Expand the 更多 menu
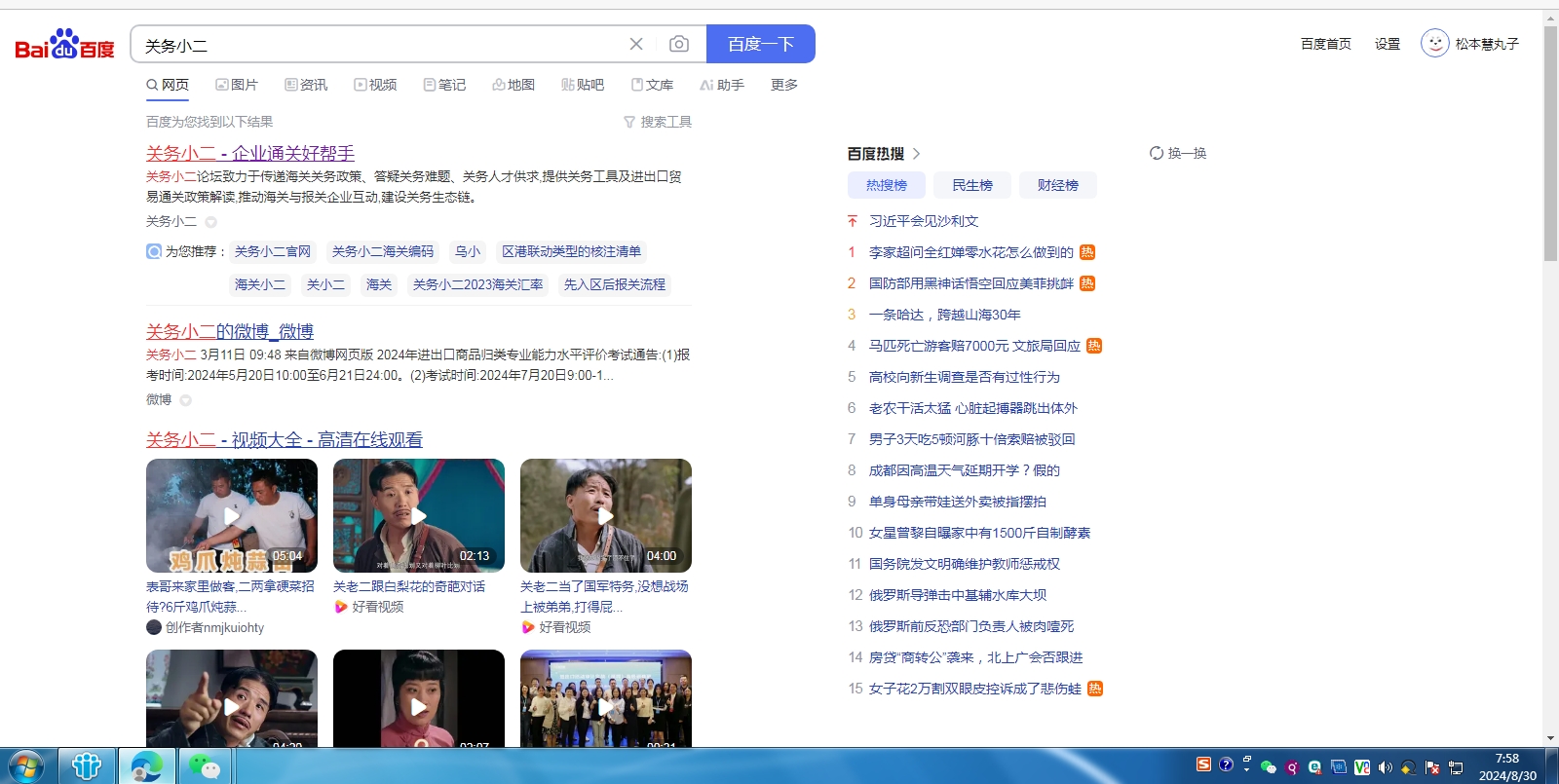The image size is (1559, 784). click(x=784, y=85)
